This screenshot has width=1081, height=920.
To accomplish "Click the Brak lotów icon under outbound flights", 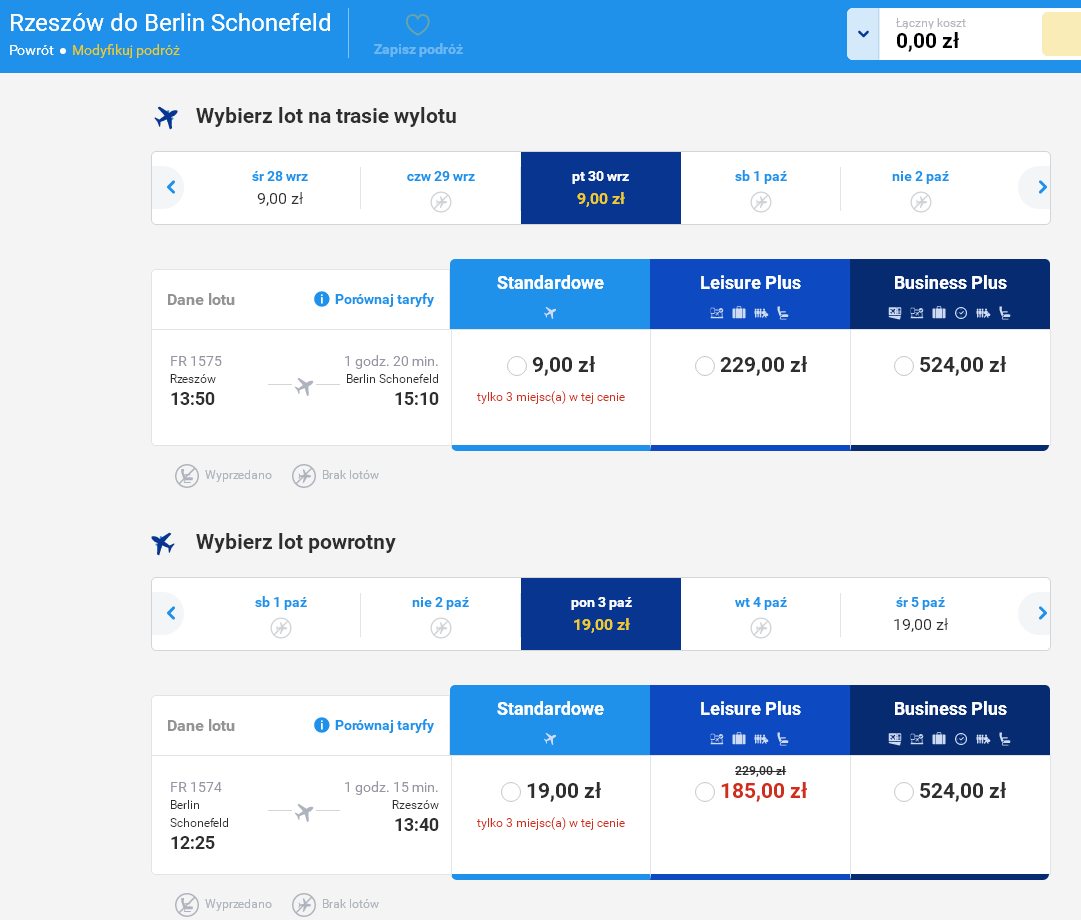I will point(304,475).
